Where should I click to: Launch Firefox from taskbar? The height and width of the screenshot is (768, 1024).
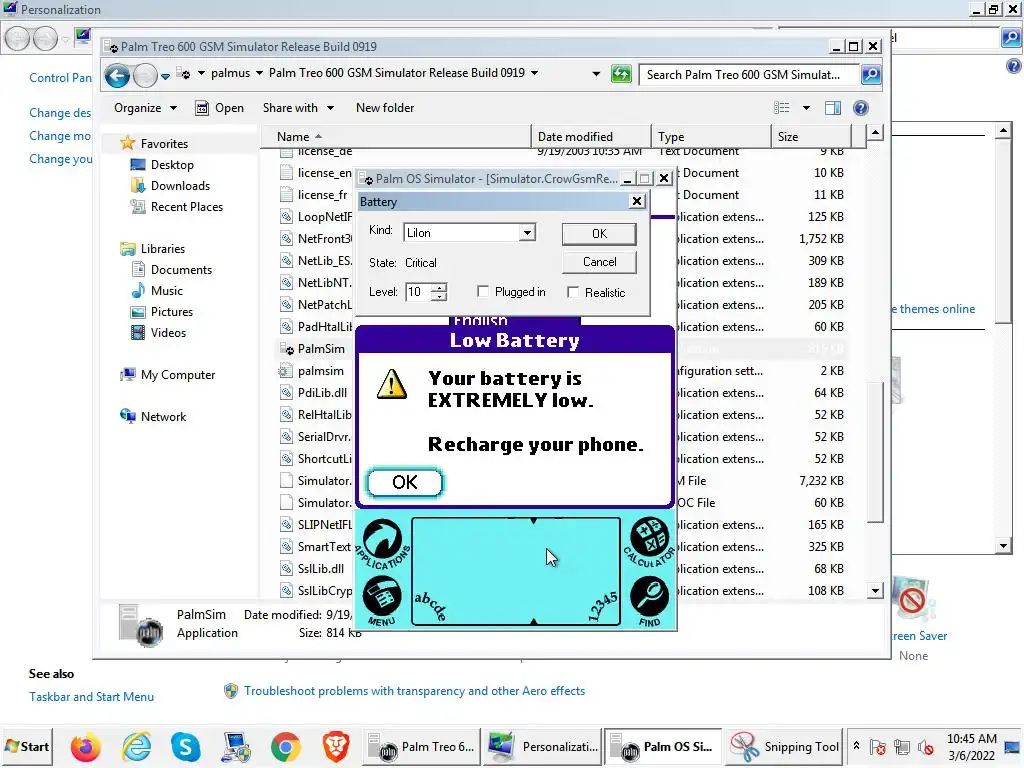click(86, 747)
